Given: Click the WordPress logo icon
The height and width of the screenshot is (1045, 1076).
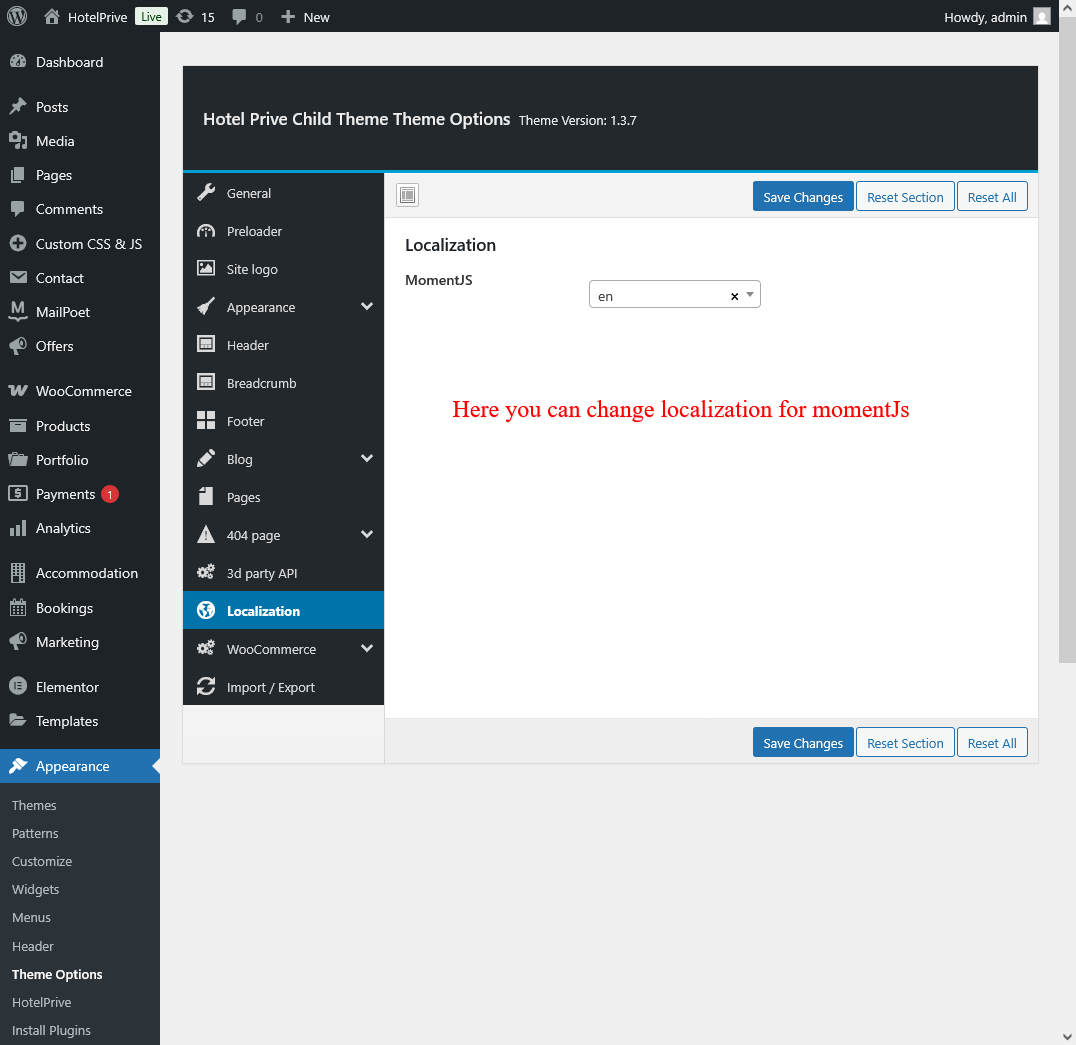Looking at the screenshot, I should point(17,16).
